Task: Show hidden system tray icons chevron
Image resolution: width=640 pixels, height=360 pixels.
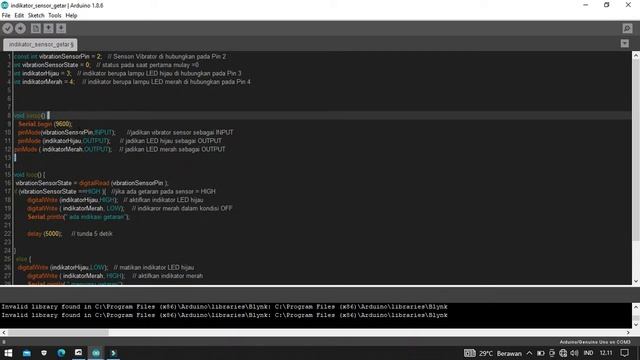Action: [x=529, y=353]
